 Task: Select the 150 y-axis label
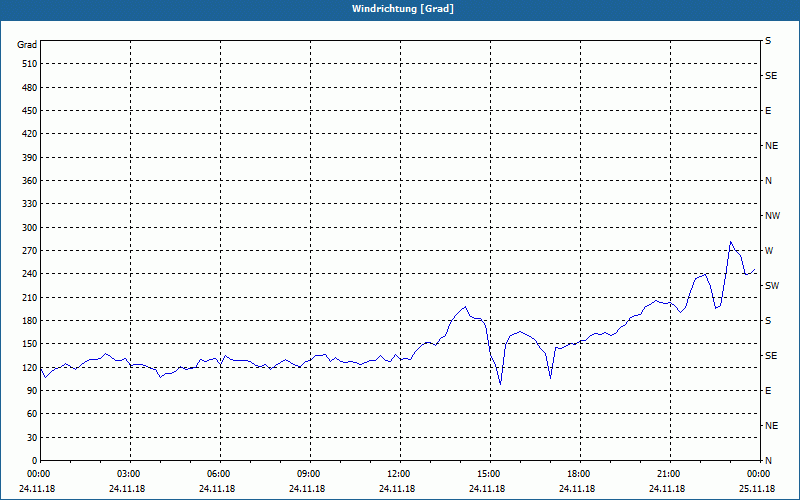(30, 344)
